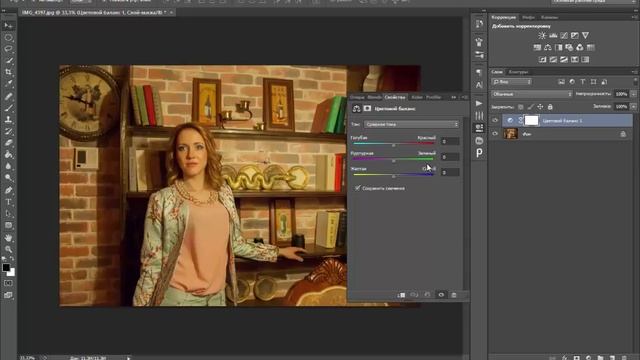This screenshot has height=360, width=640.
Task: Open the status bar info arrow
Action: (x=129, y=358)
